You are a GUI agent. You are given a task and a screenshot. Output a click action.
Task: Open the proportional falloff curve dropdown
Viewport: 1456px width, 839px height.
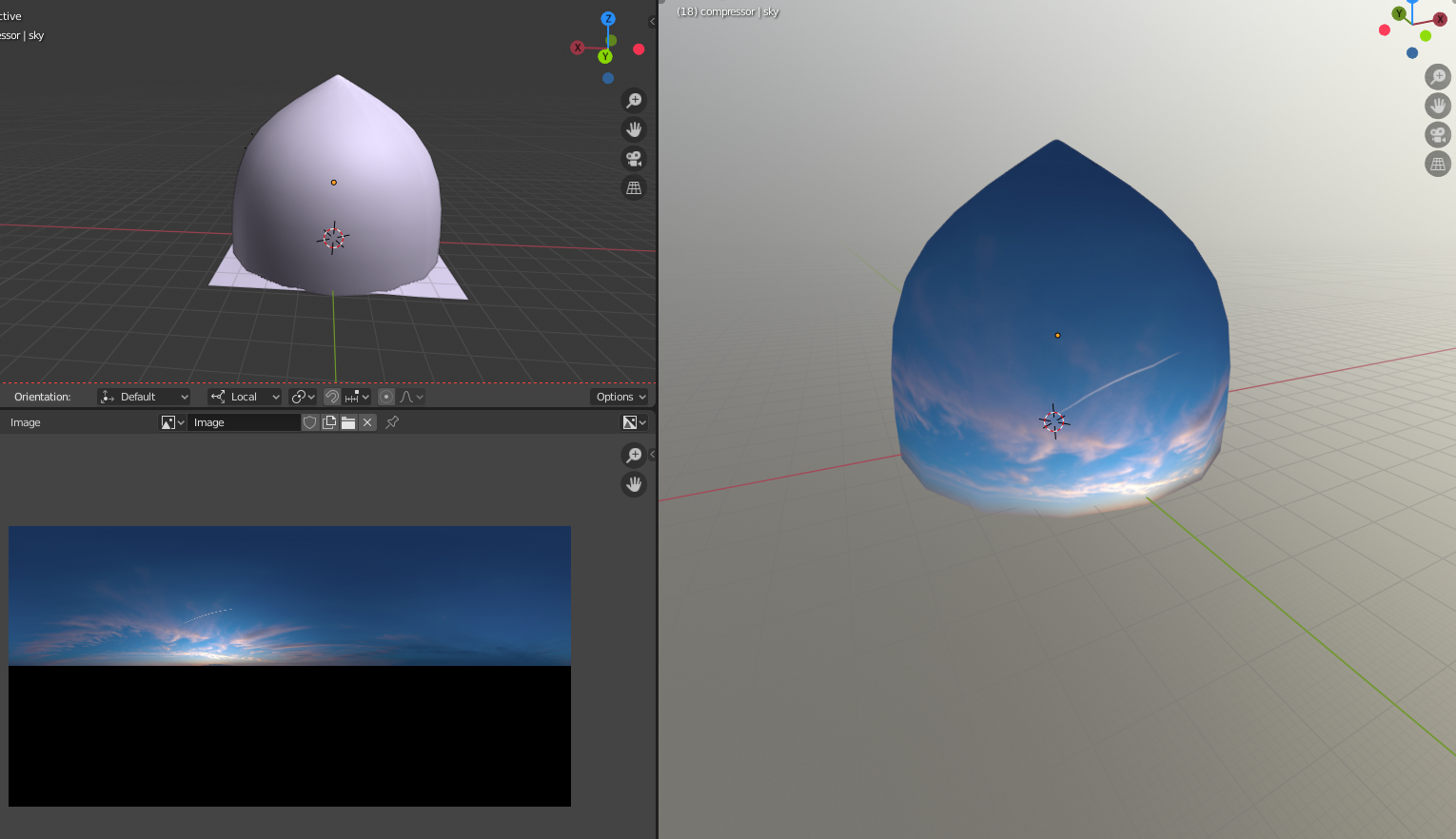pyautogui.click(x=411, y=397)
